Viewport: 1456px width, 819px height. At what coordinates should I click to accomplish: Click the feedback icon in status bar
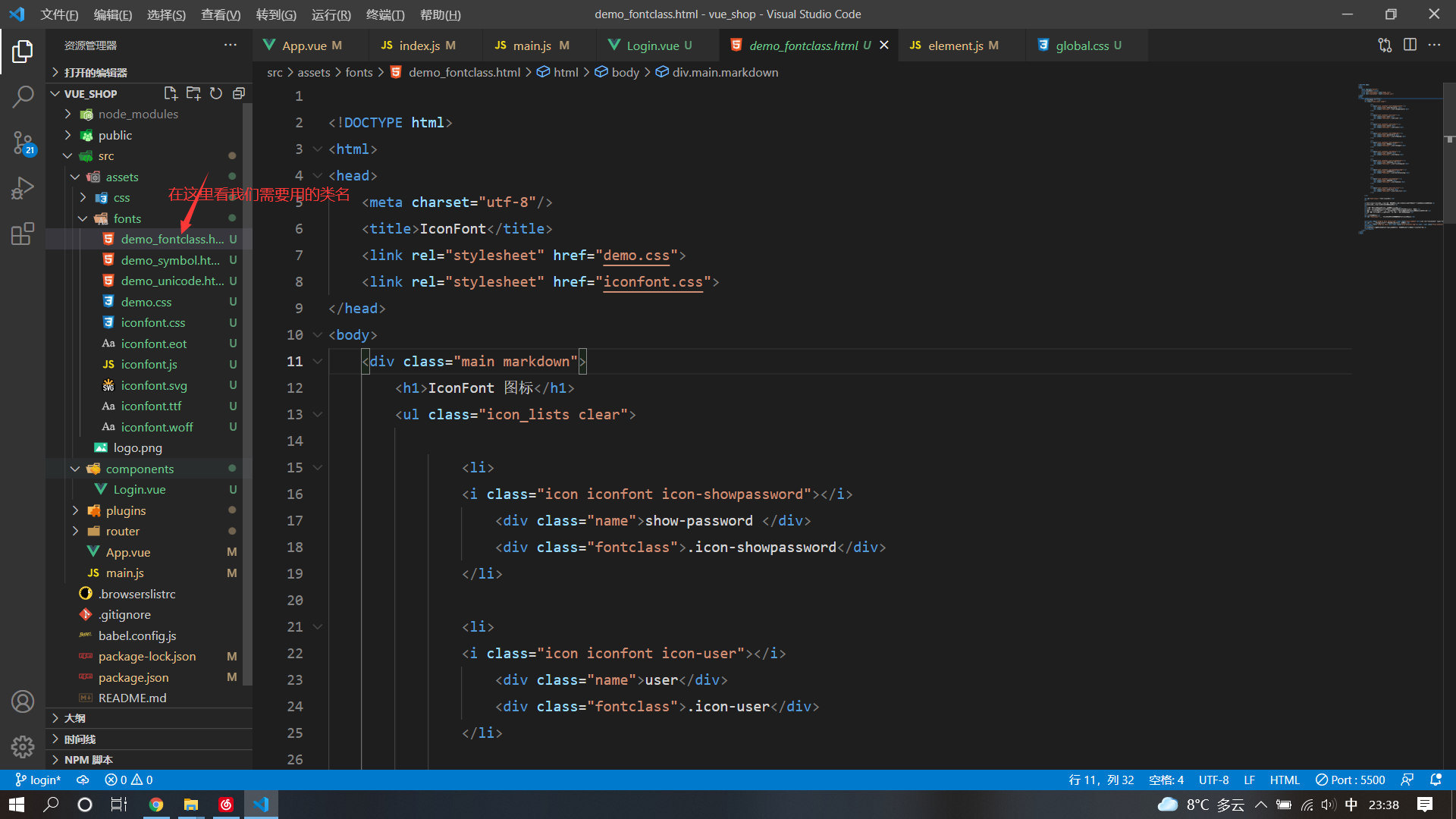[x=1407, y=780]
